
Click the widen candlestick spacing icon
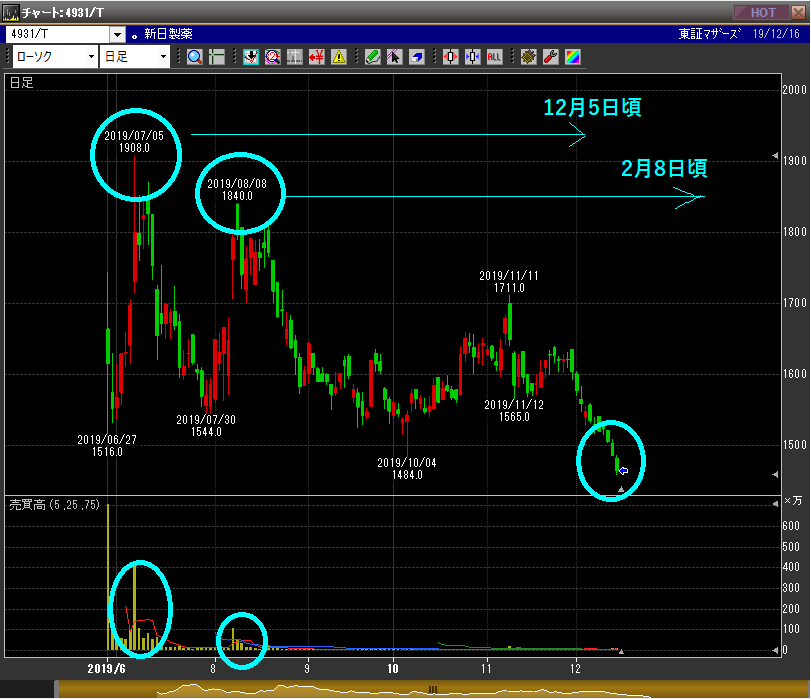[x=450, y=57]
